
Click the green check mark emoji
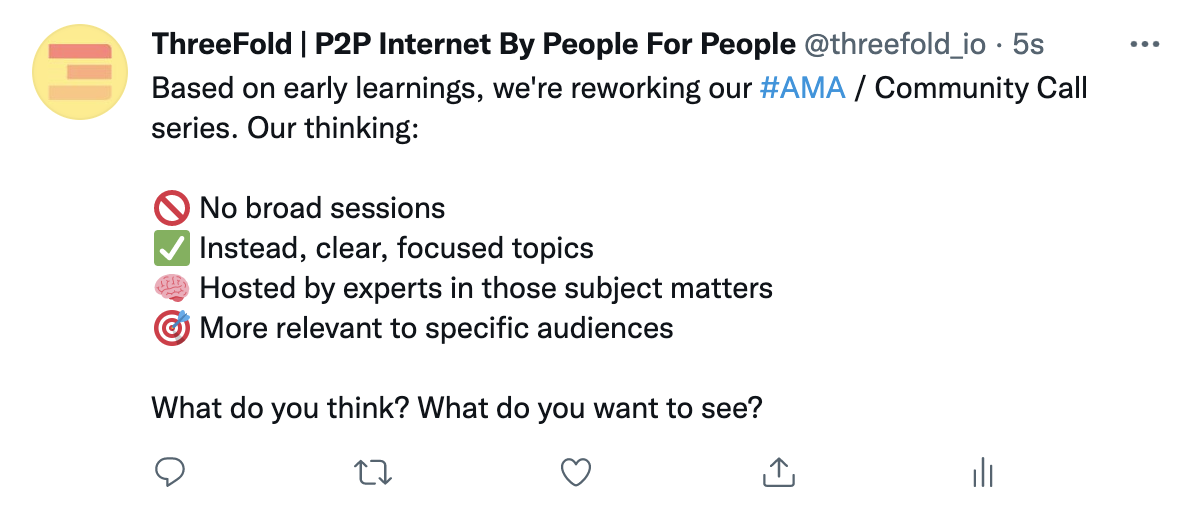171,249
